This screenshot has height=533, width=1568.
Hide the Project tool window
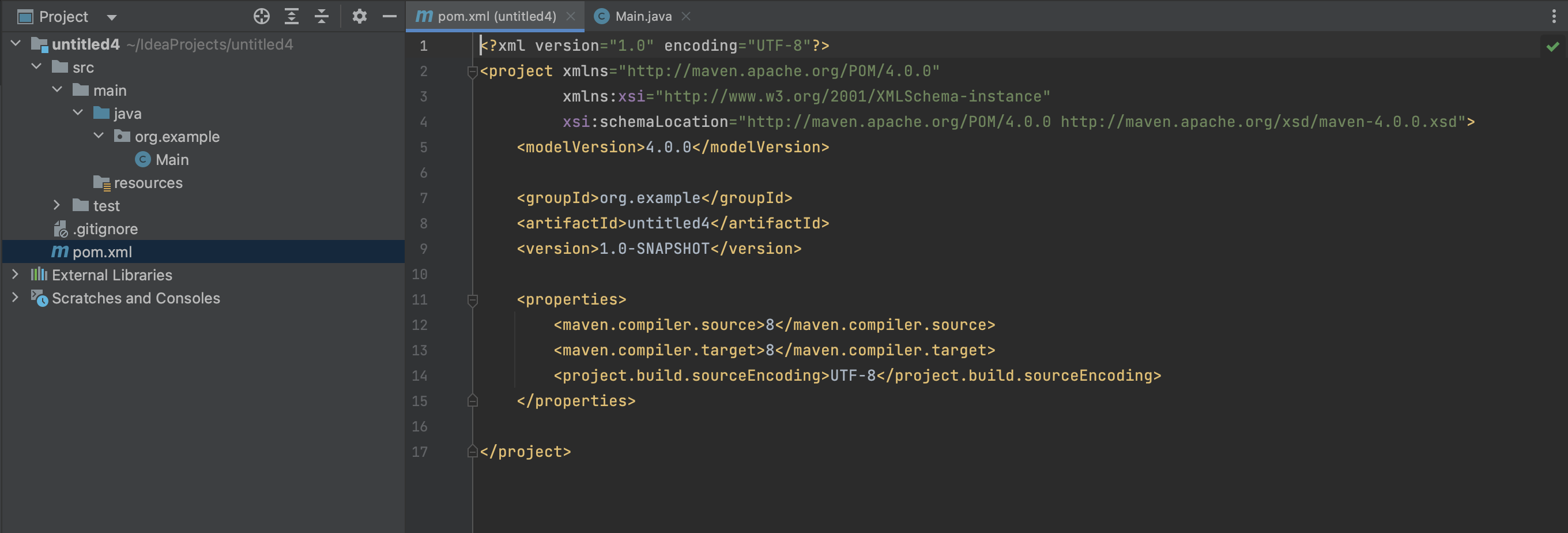click(389, 17)
